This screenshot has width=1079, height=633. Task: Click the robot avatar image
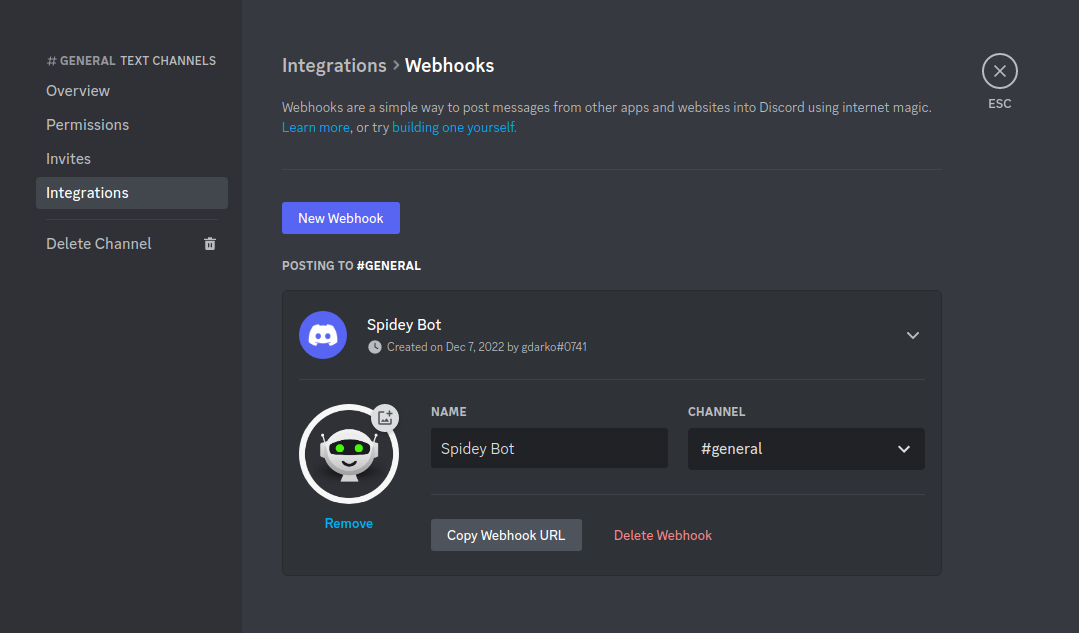coord(348,455)
